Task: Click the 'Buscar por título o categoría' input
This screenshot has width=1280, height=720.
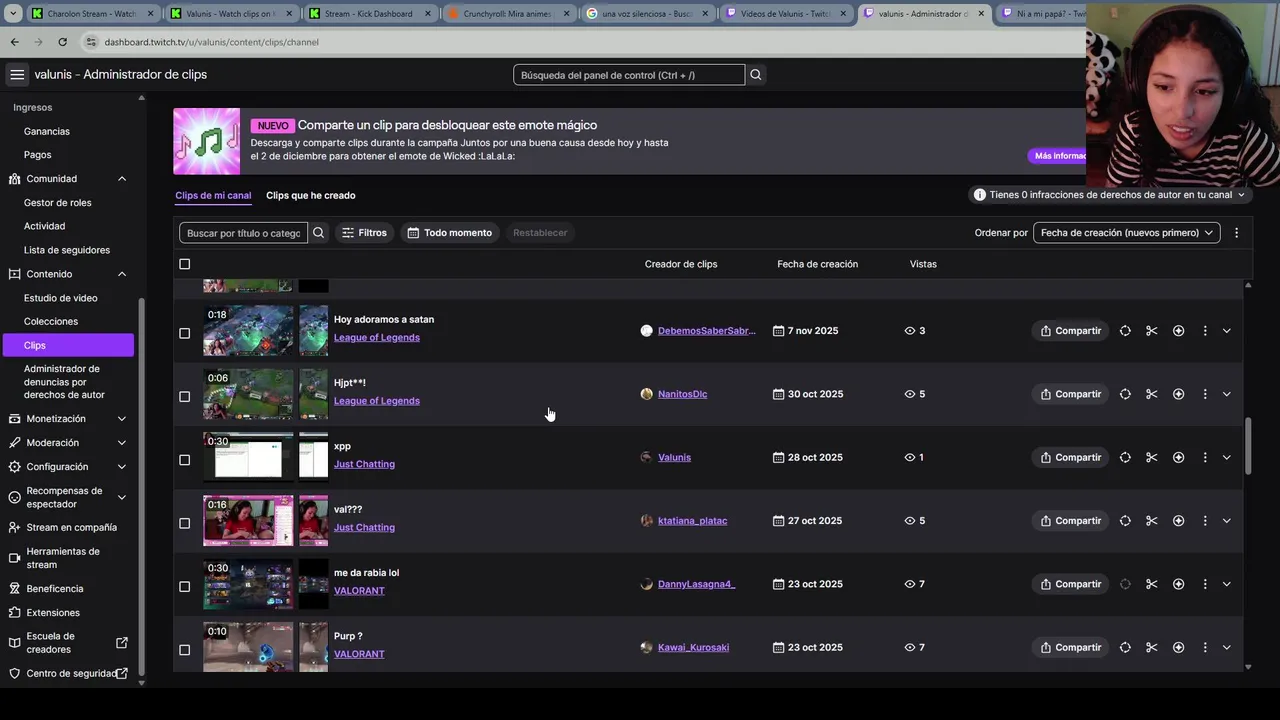Action: 244,233
